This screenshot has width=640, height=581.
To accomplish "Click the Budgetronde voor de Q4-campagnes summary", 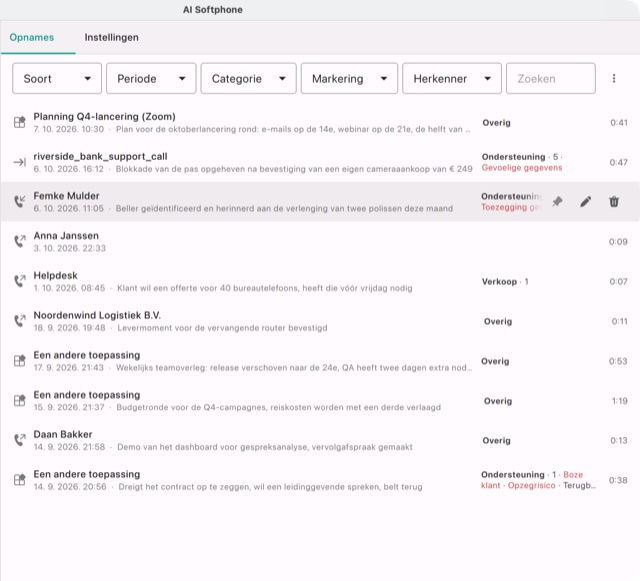I will pos(278,407).
